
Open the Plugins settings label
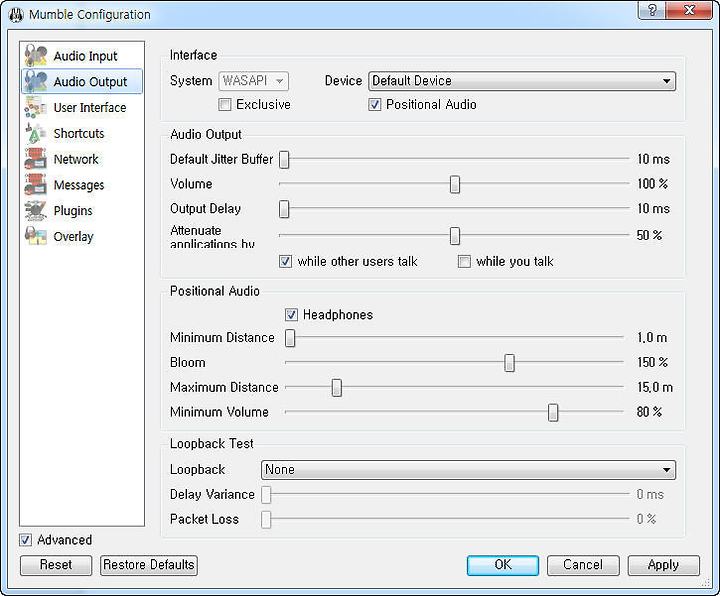[73, 211]
